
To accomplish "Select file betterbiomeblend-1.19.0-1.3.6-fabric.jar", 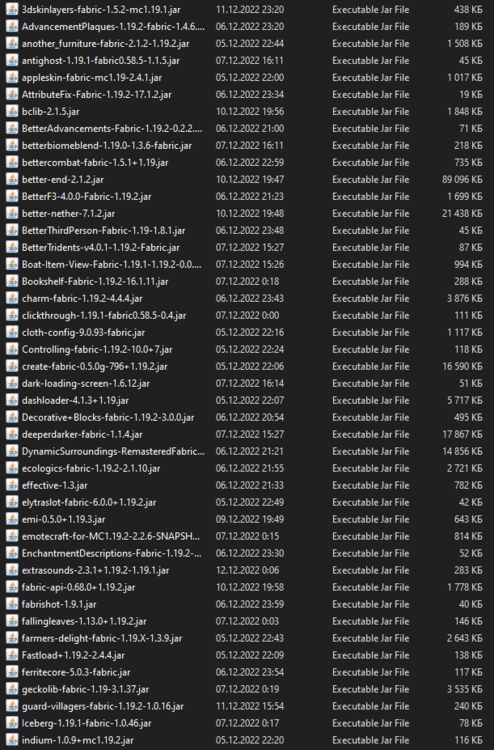I will 107,145.
